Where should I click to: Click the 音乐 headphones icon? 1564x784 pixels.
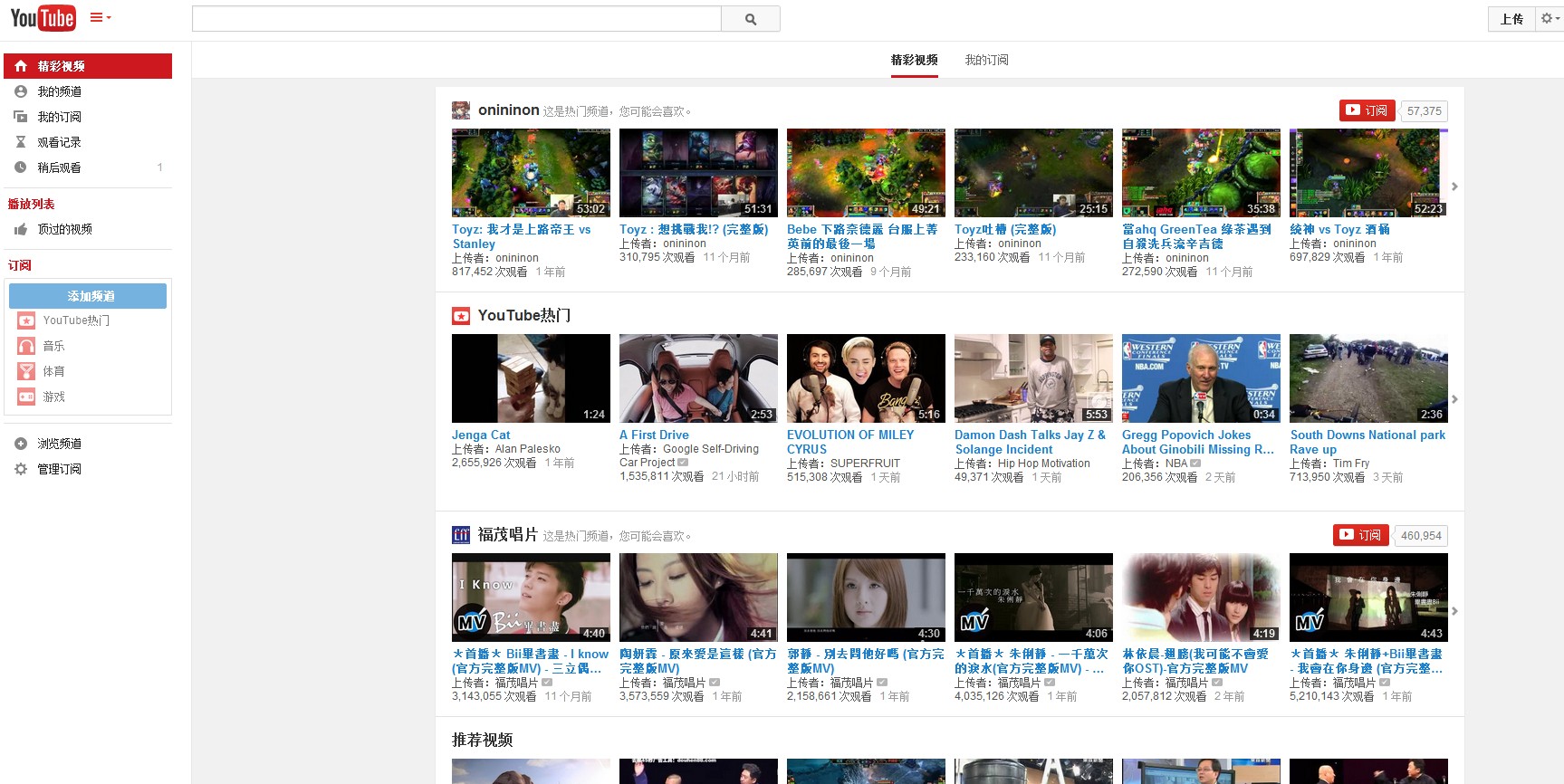26,346
